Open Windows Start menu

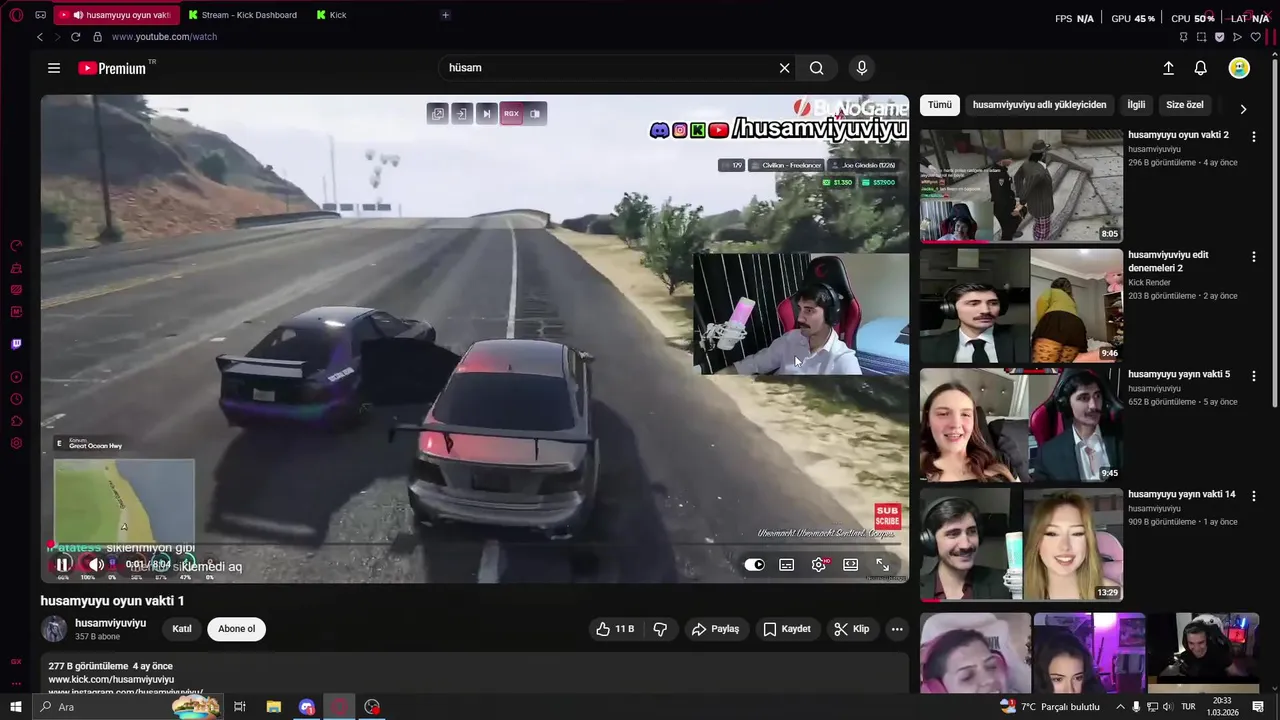pos(15,707)
